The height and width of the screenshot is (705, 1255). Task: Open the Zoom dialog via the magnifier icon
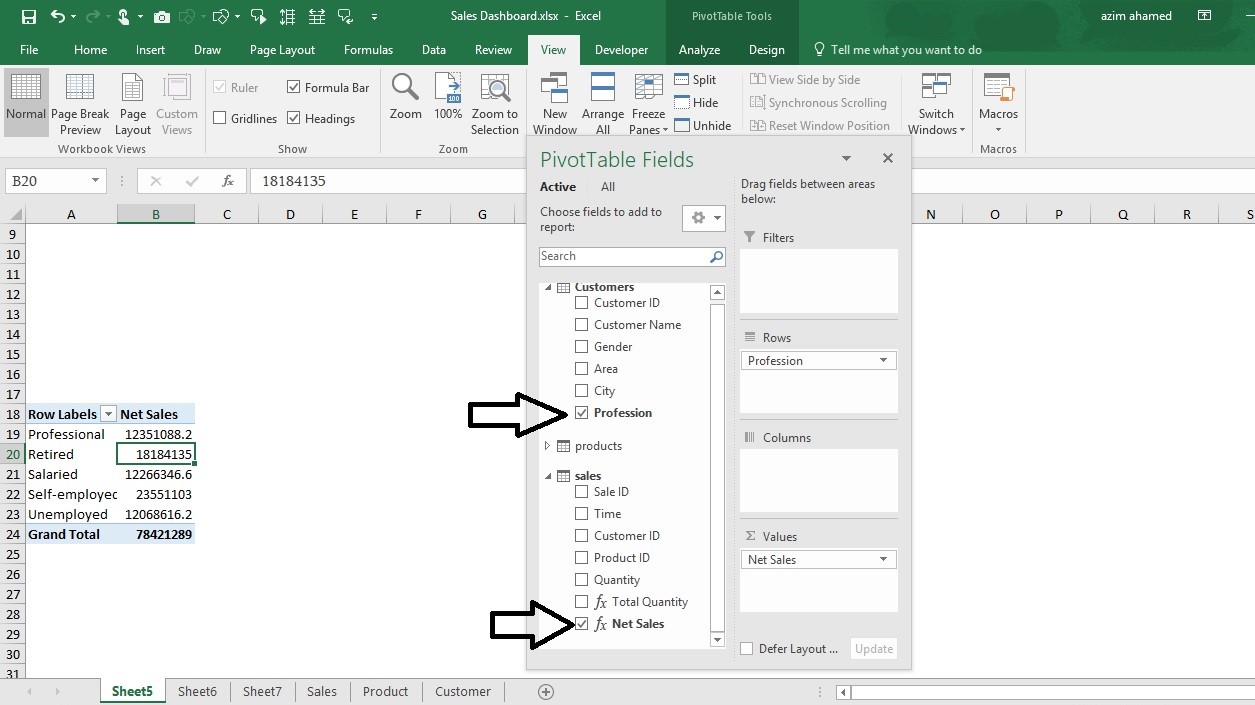tap(405, 97)
